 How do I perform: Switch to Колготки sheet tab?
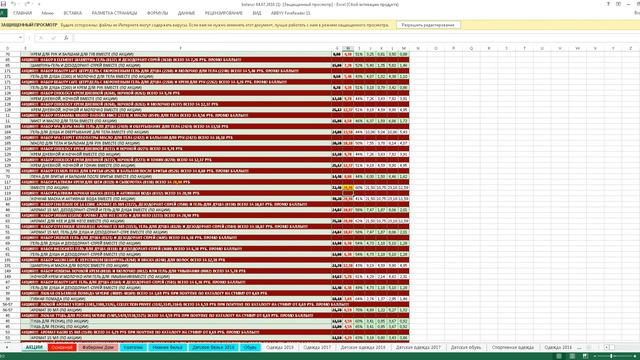133,347
